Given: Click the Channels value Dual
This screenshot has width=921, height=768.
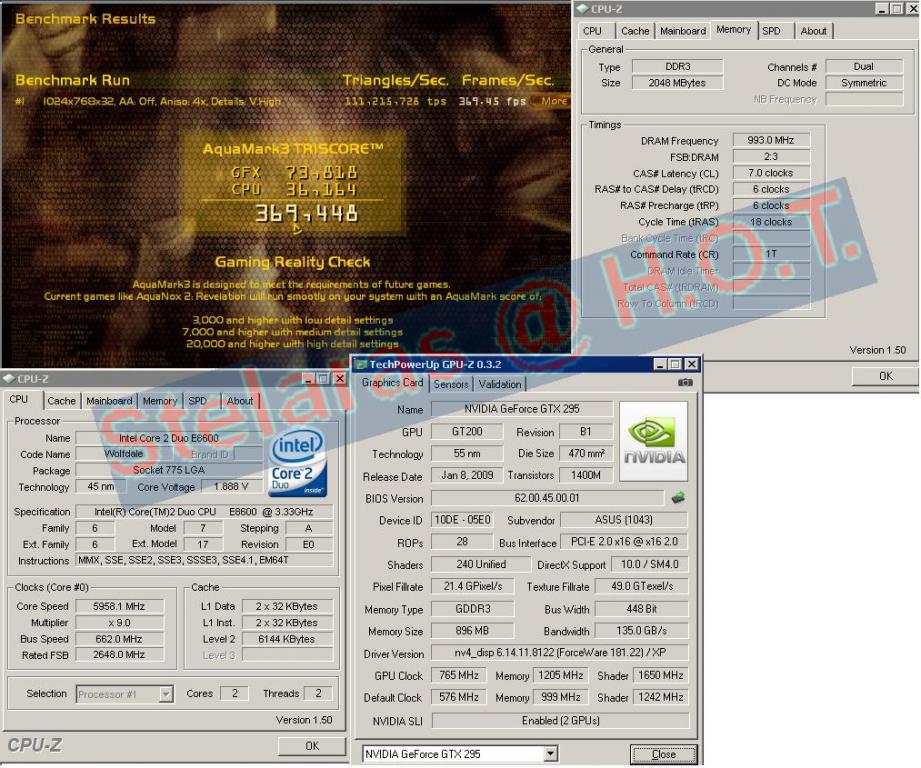Looking at the screenshot, I should (x=863, y=66).
